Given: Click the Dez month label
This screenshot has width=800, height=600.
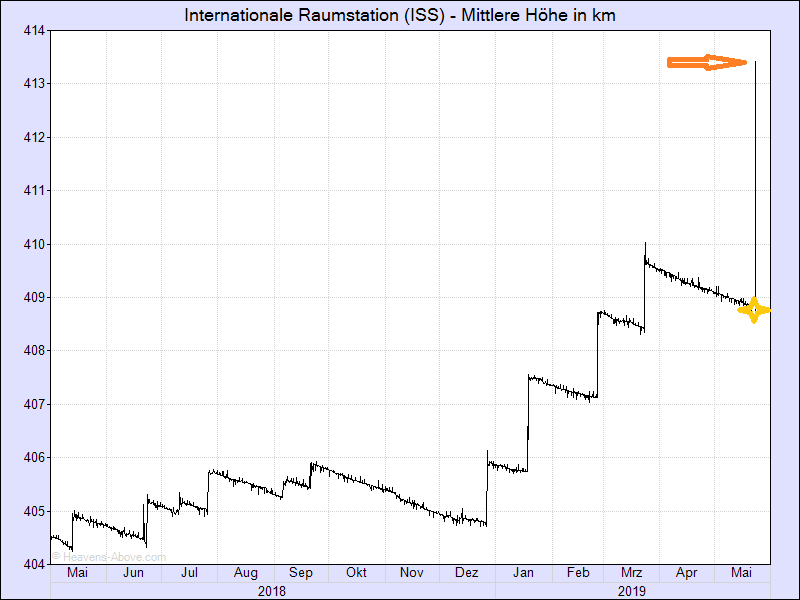Looking at the screenshot, I should (465, 573).
